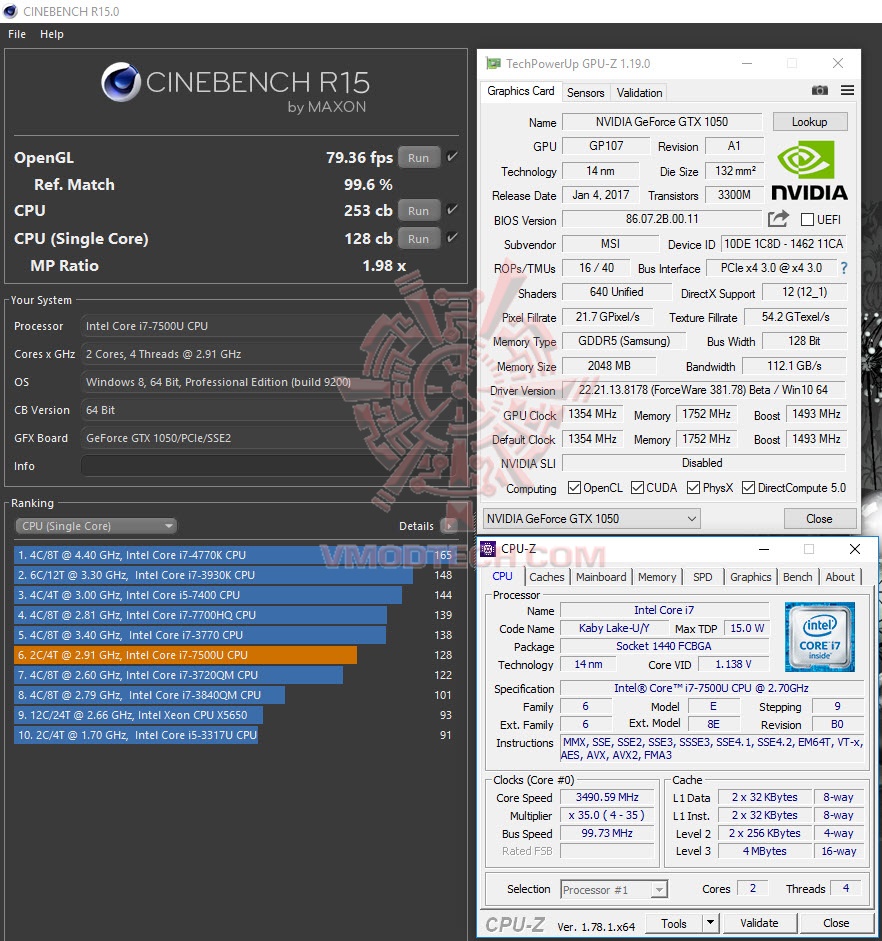The width and height of the screenshot is (882, 941).
Task: Switch to the CPU-Z Caches tab
Action: point(547,577)
